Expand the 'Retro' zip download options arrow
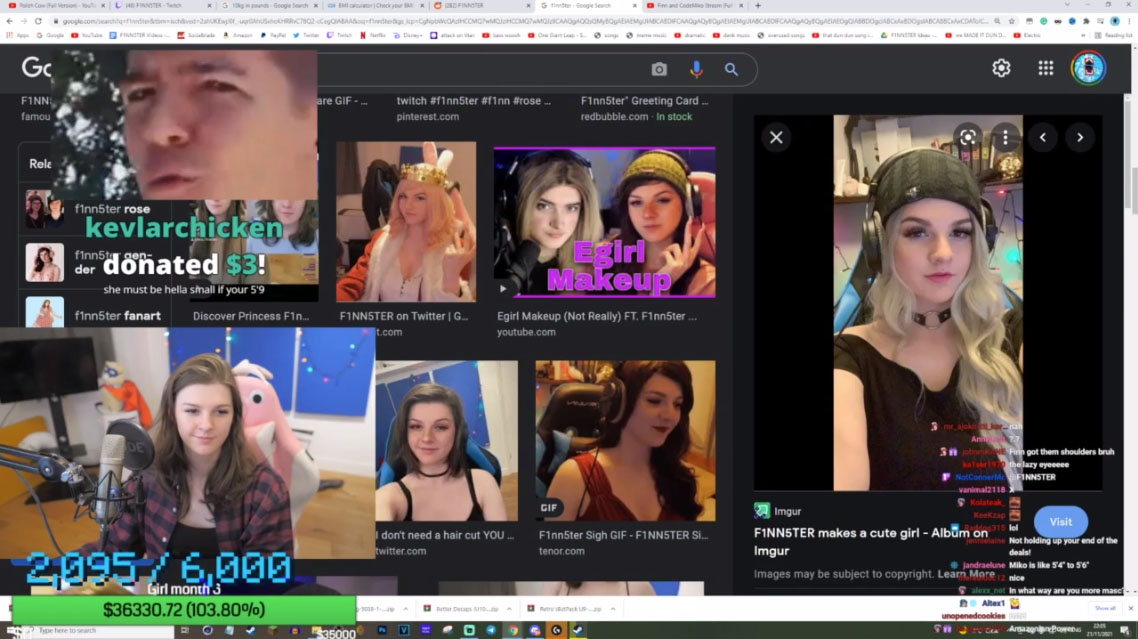The image size is (1138, 639). point(613,609)
